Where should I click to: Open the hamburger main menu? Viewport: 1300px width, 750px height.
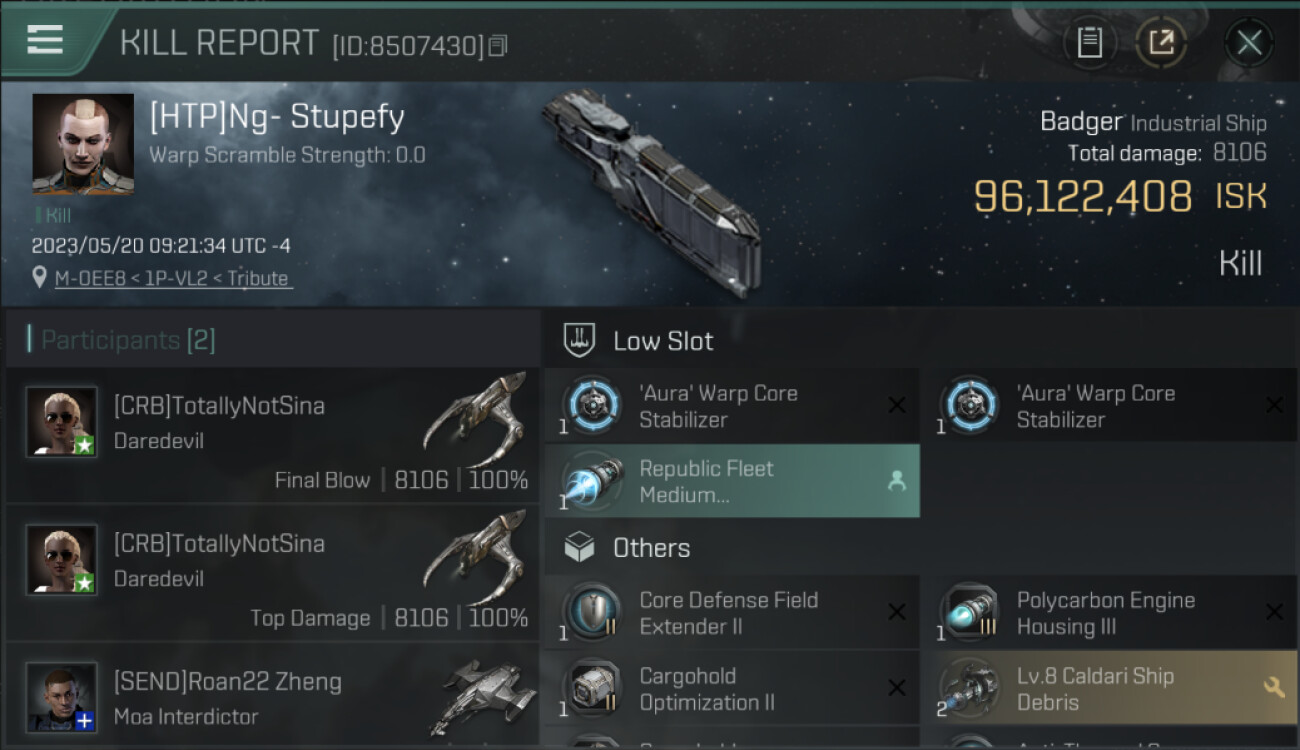point(45,40)
